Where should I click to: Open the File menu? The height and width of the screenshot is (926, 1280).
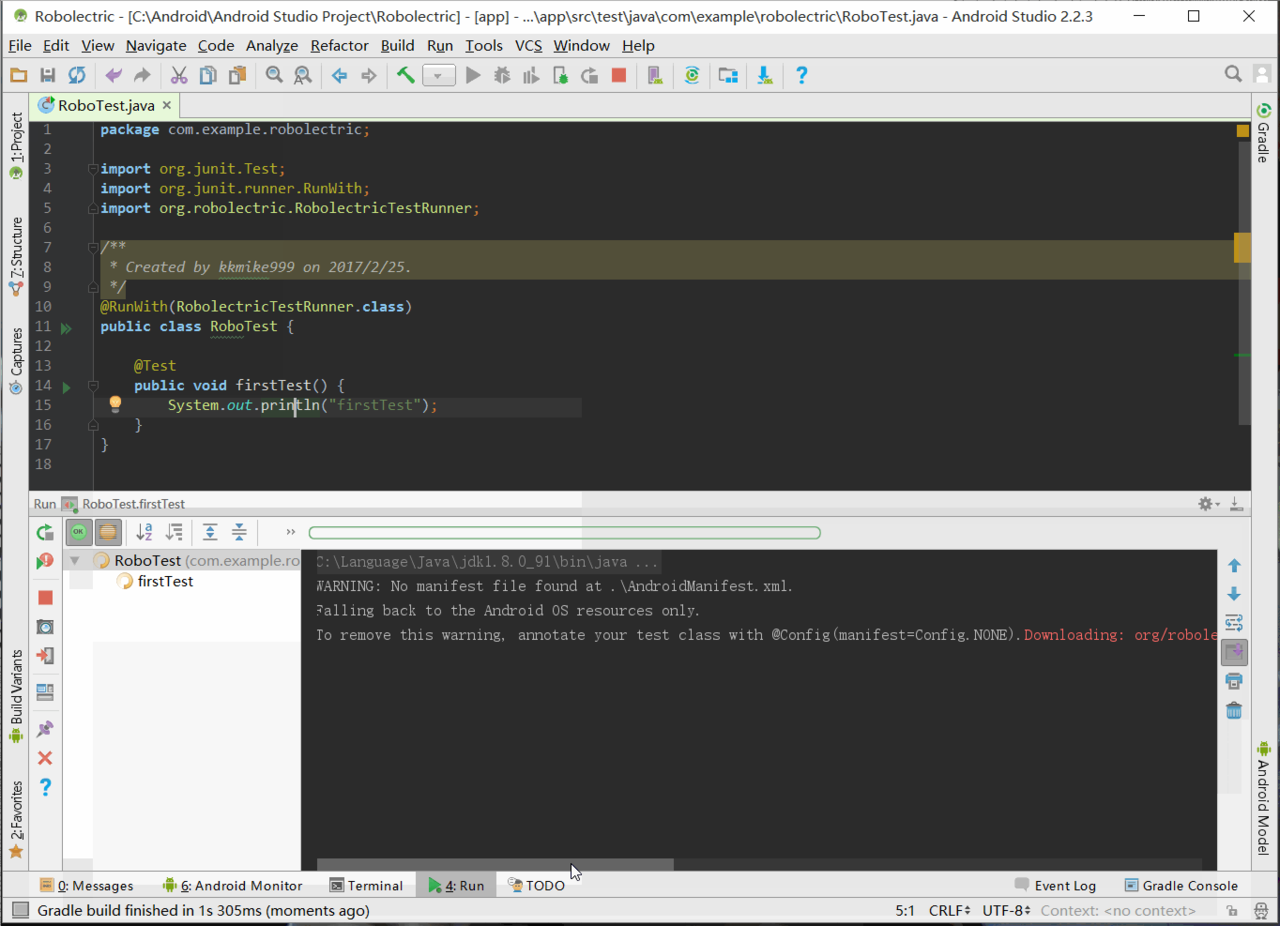tap(19, 45)
